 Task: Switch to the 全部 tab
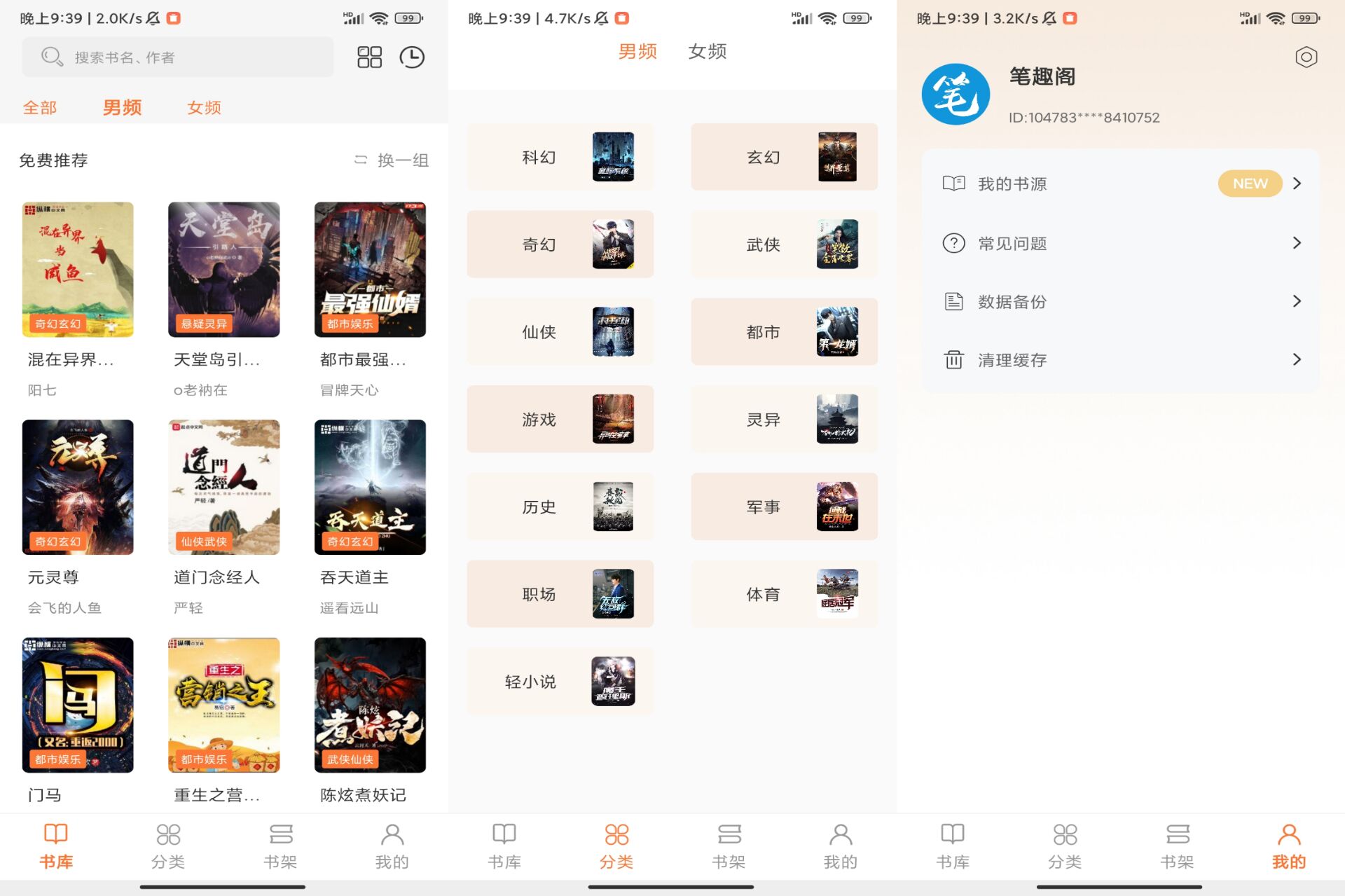click(x=40, y=107)
